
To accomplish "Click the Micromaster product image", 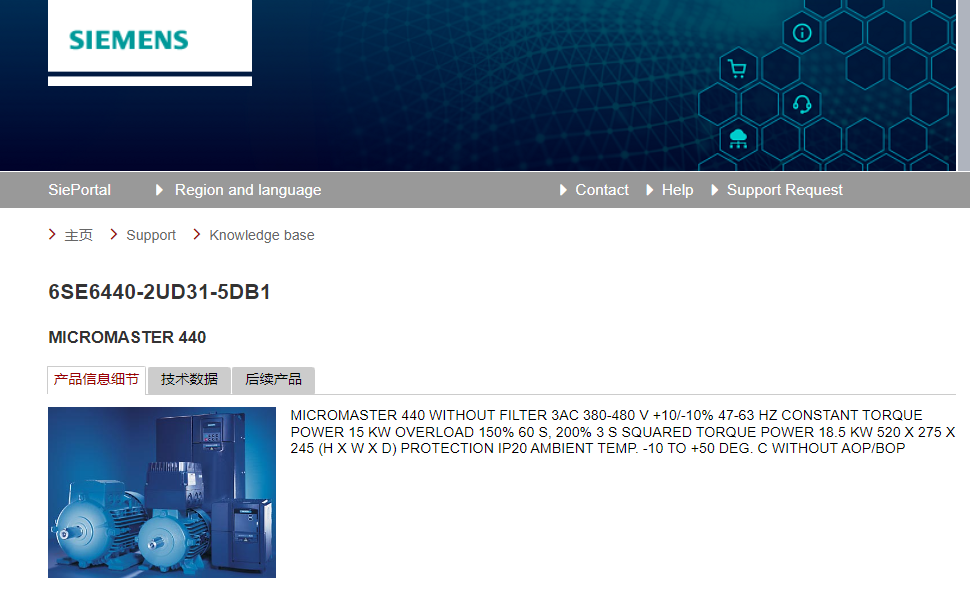I will [x=162, y=492].
